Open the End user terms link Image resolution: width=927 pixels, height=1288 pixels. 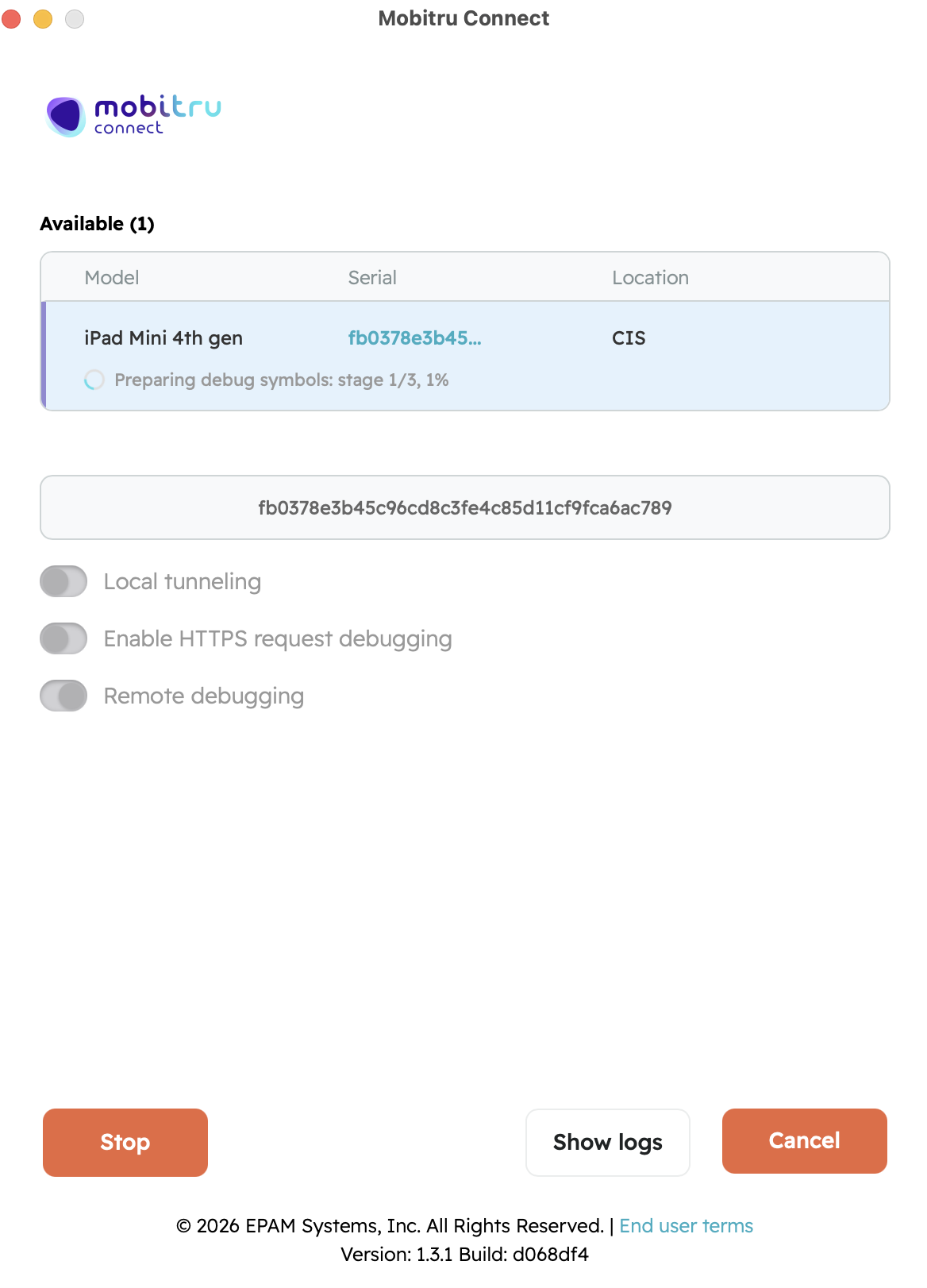(x=686, y=1225)
